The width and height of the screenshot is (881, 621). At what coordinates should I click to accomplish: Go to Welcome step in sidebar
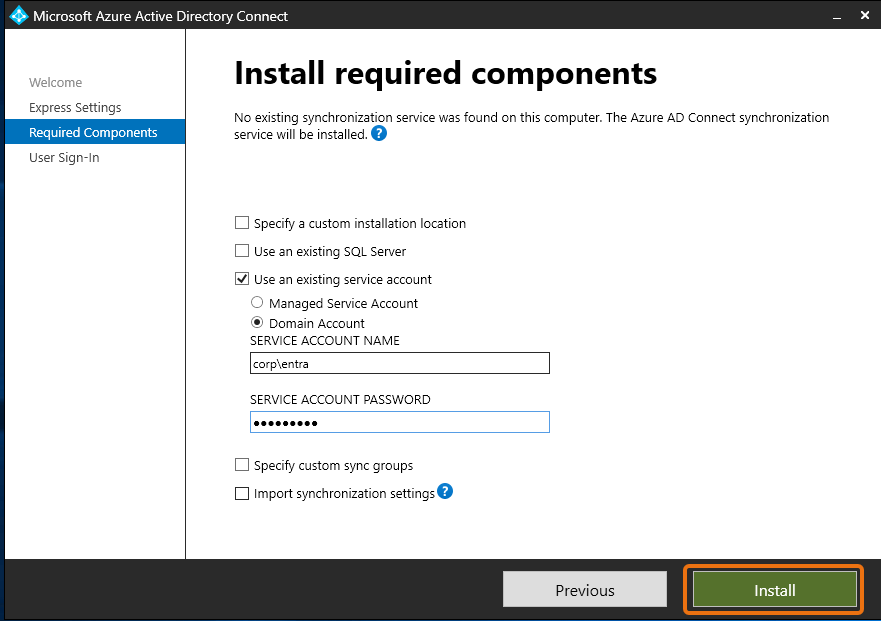(x=56, y=83)
